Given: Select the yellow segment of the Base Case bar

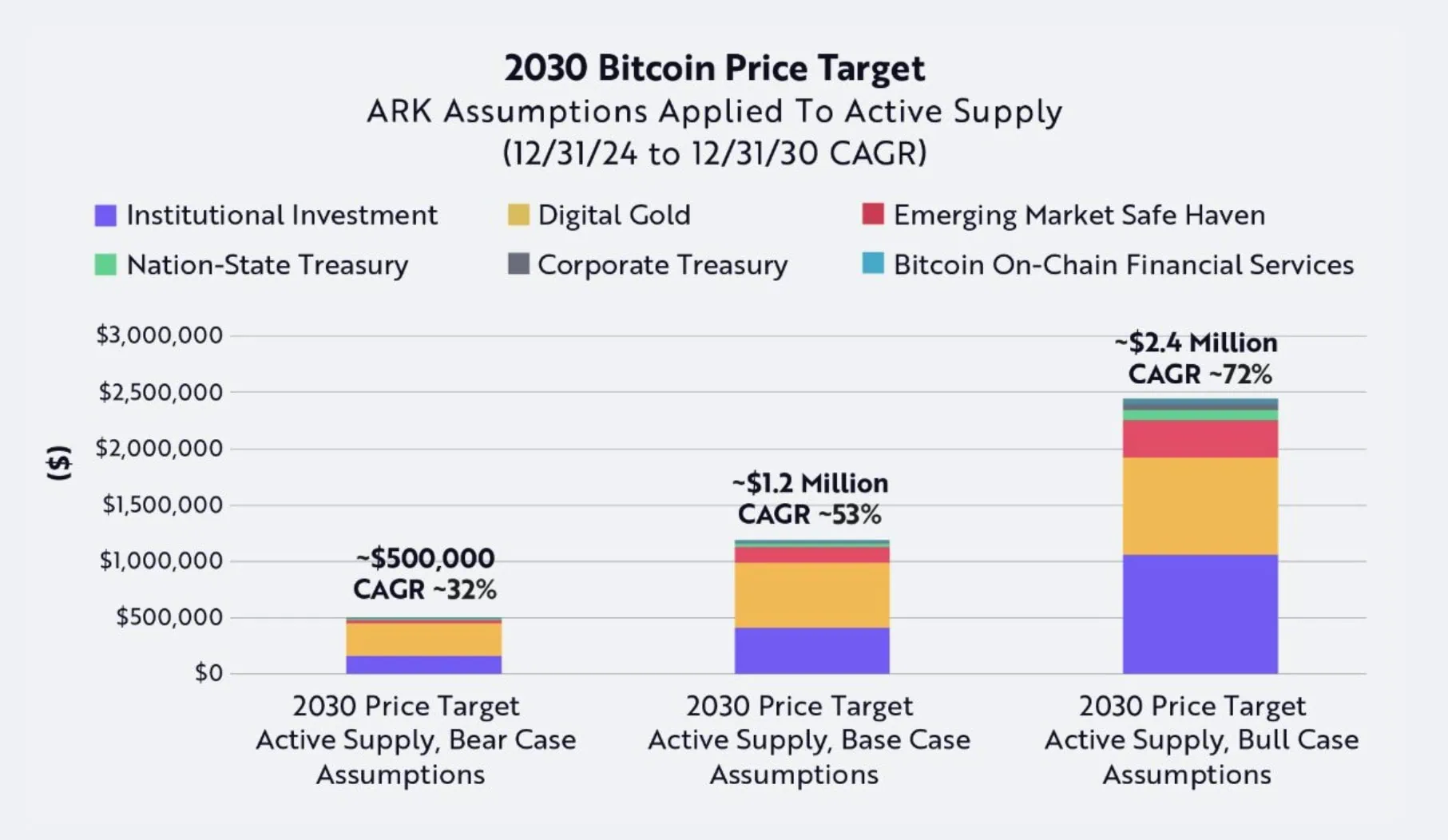Looking at the screenshot, I should 811,595.
